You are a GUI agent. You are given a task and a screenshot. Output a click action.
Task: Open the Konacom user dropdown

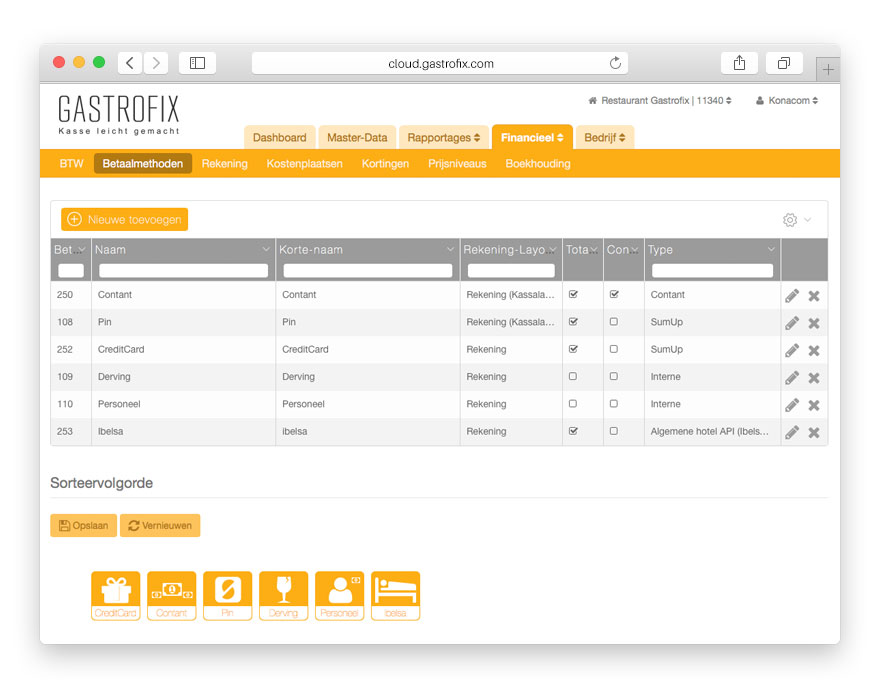click(x=787, y=101)
